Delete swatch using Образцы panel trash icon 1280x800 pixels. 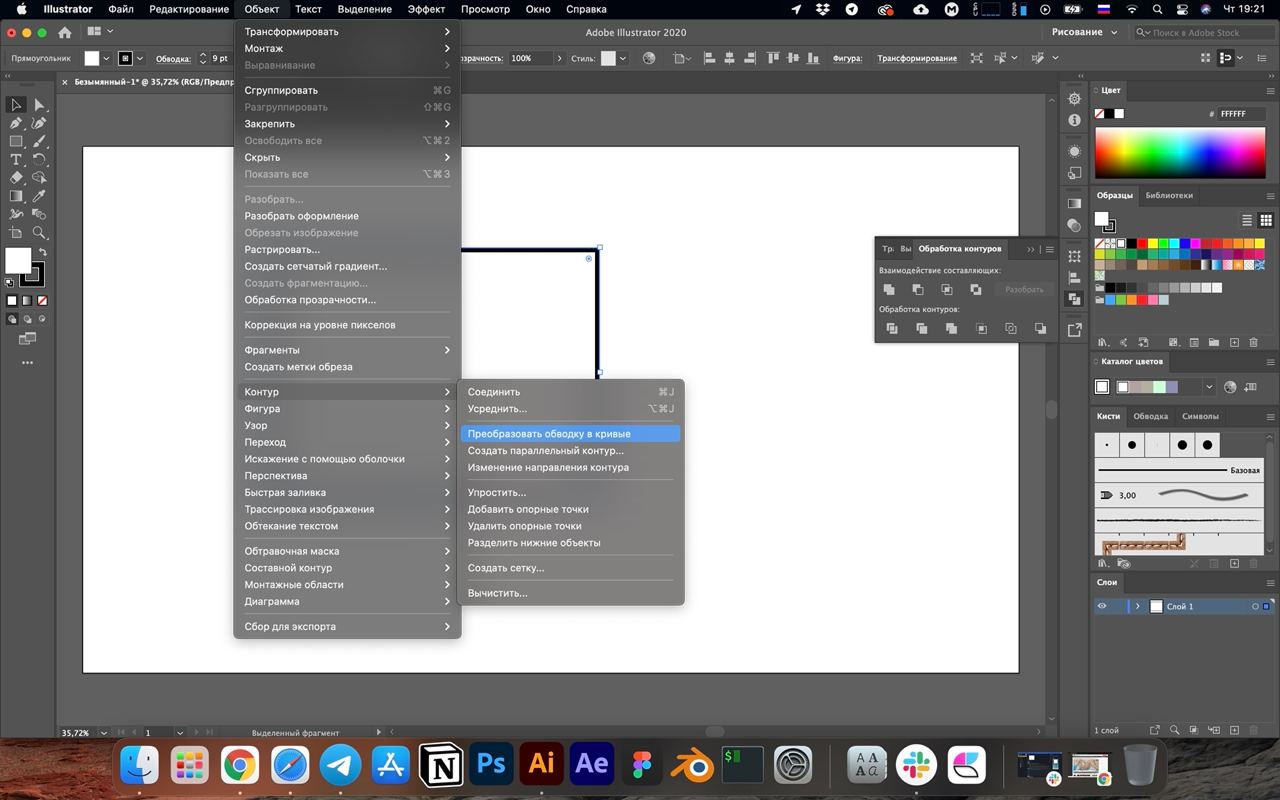coord(1253,343)
